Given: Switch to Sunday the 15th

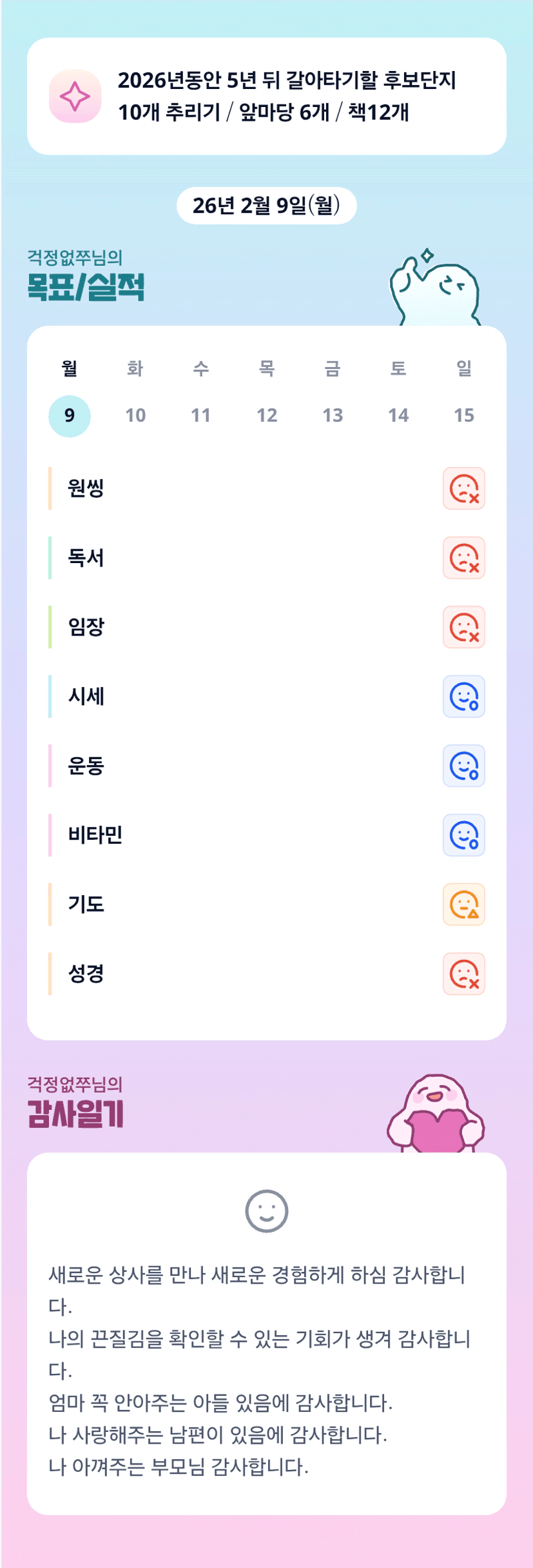Looking at the screenshot, I should (x=464, y=415).
